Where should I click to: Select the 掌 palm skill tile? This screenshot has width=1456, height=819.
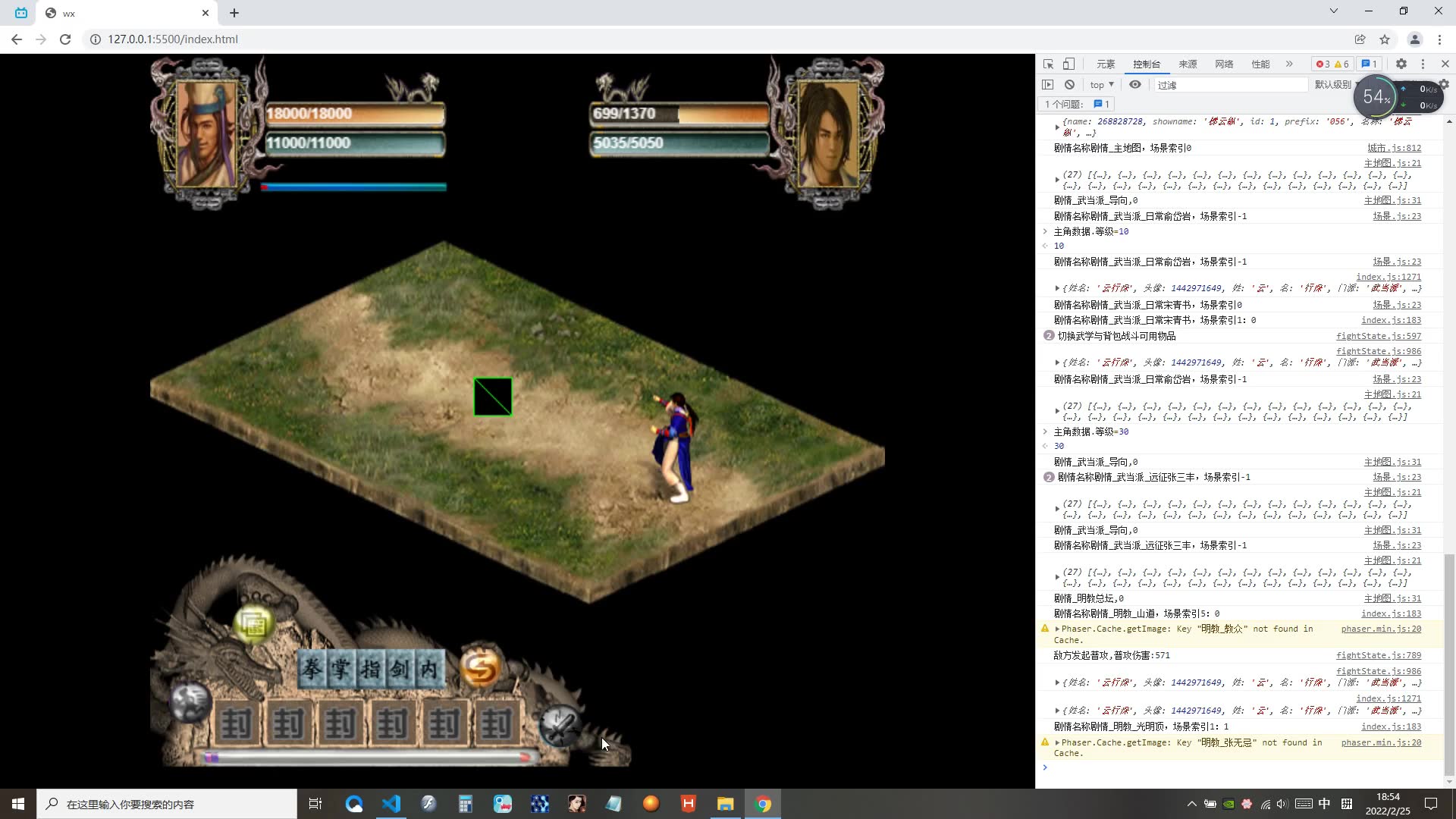(341, 669)
